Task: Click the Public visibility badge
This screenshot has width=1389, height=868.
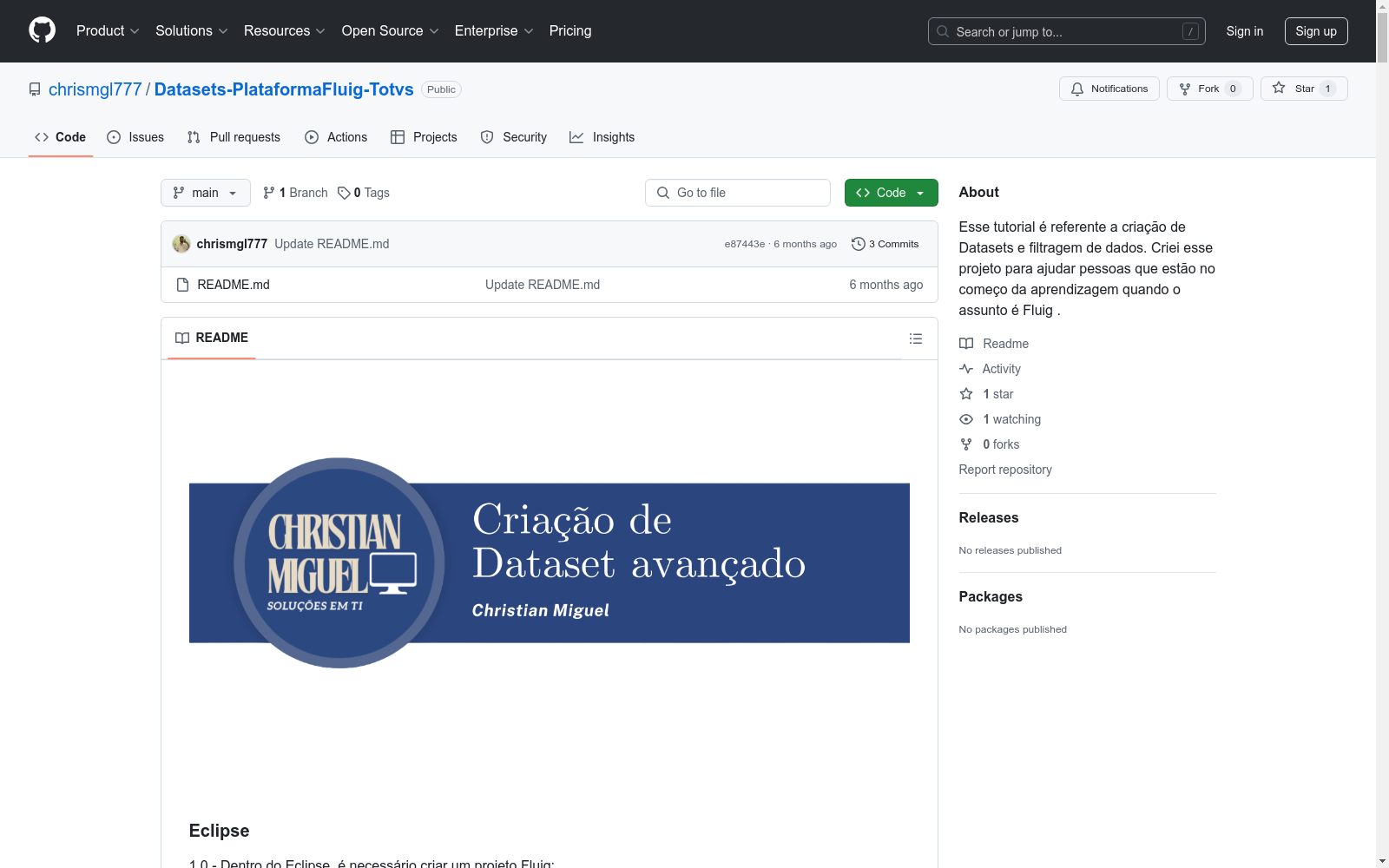Action: click(441, 89)
